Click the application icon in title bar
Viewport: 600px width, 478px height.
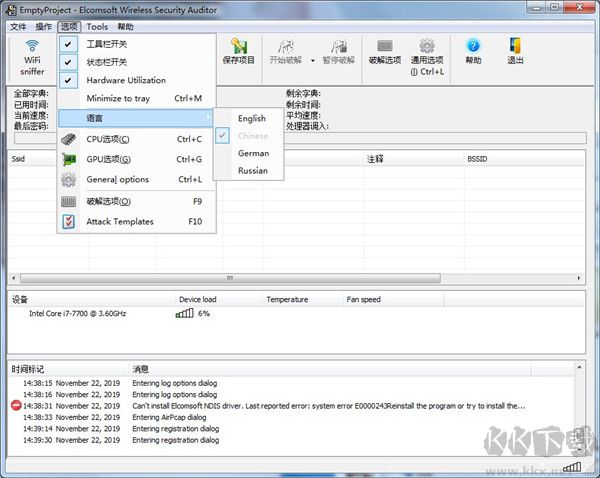(x=11, y=10)
